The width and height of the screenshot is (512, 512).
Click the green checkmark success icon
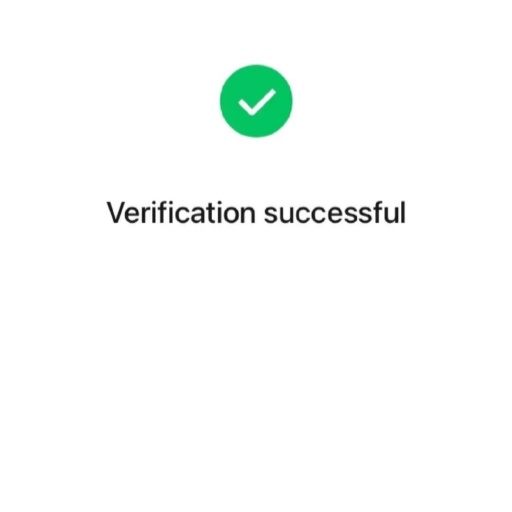click(256, 101)
